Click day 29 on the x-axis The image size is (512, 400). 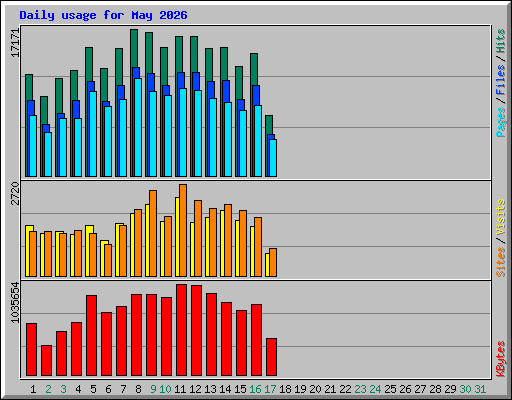(450, 389)
